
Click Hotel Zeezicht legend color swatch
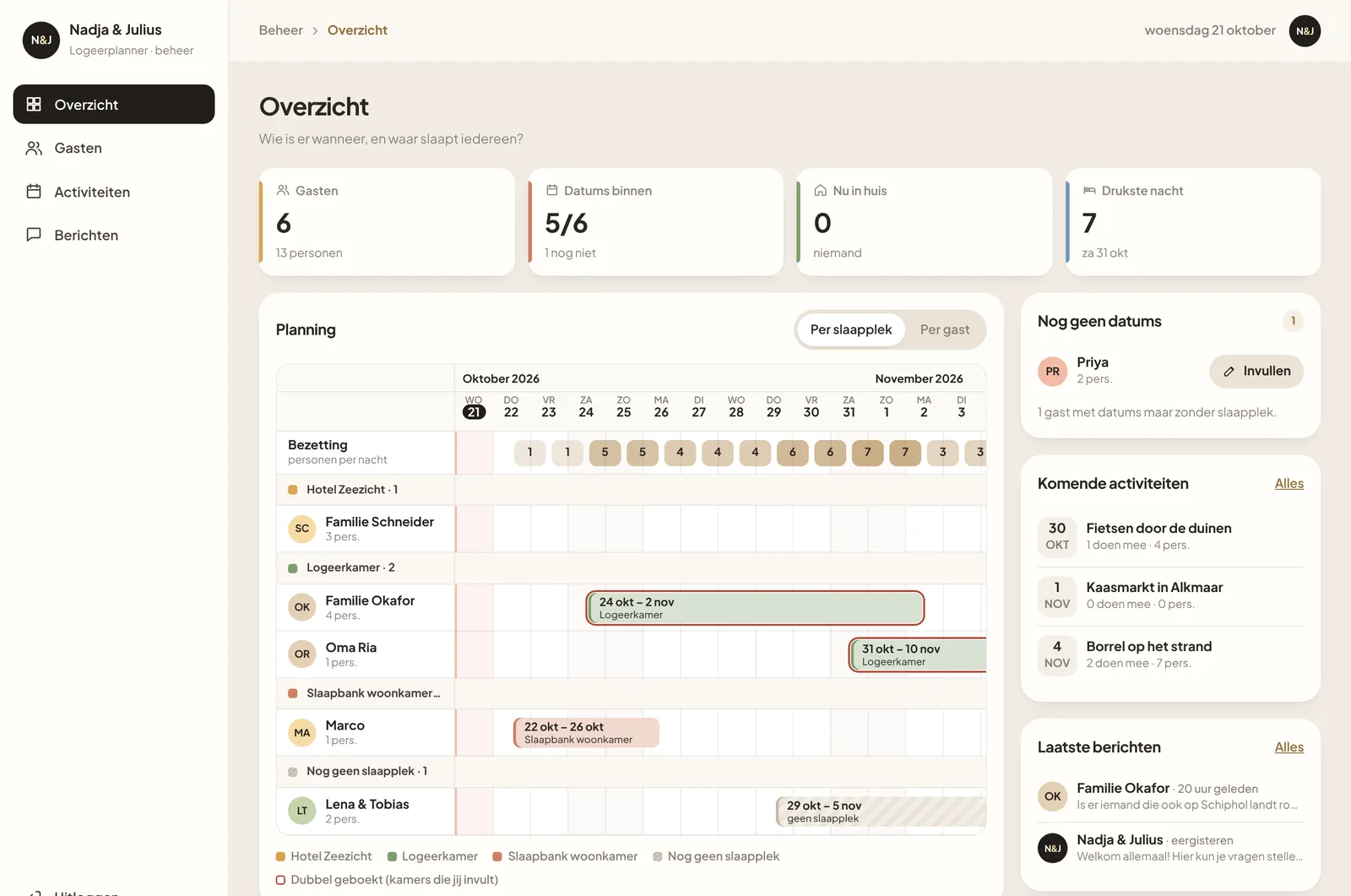point(280,856)
